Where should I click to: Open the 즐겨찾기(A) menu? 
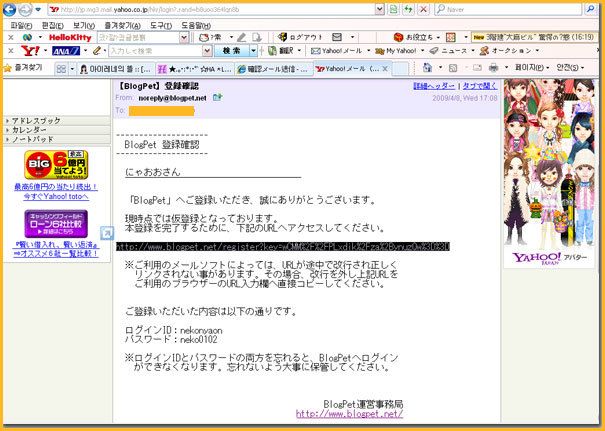pyautogui.click(x=122, y=25)
